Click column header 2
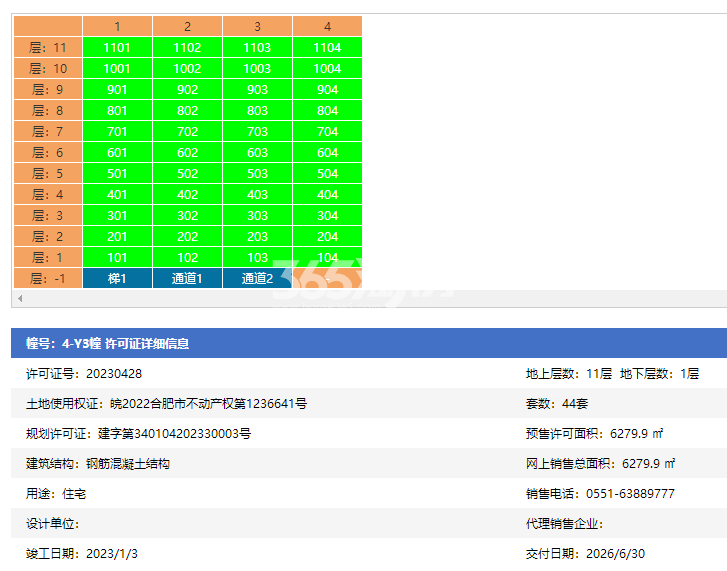The height and width of the screenshot is (571, 727). 187,26
